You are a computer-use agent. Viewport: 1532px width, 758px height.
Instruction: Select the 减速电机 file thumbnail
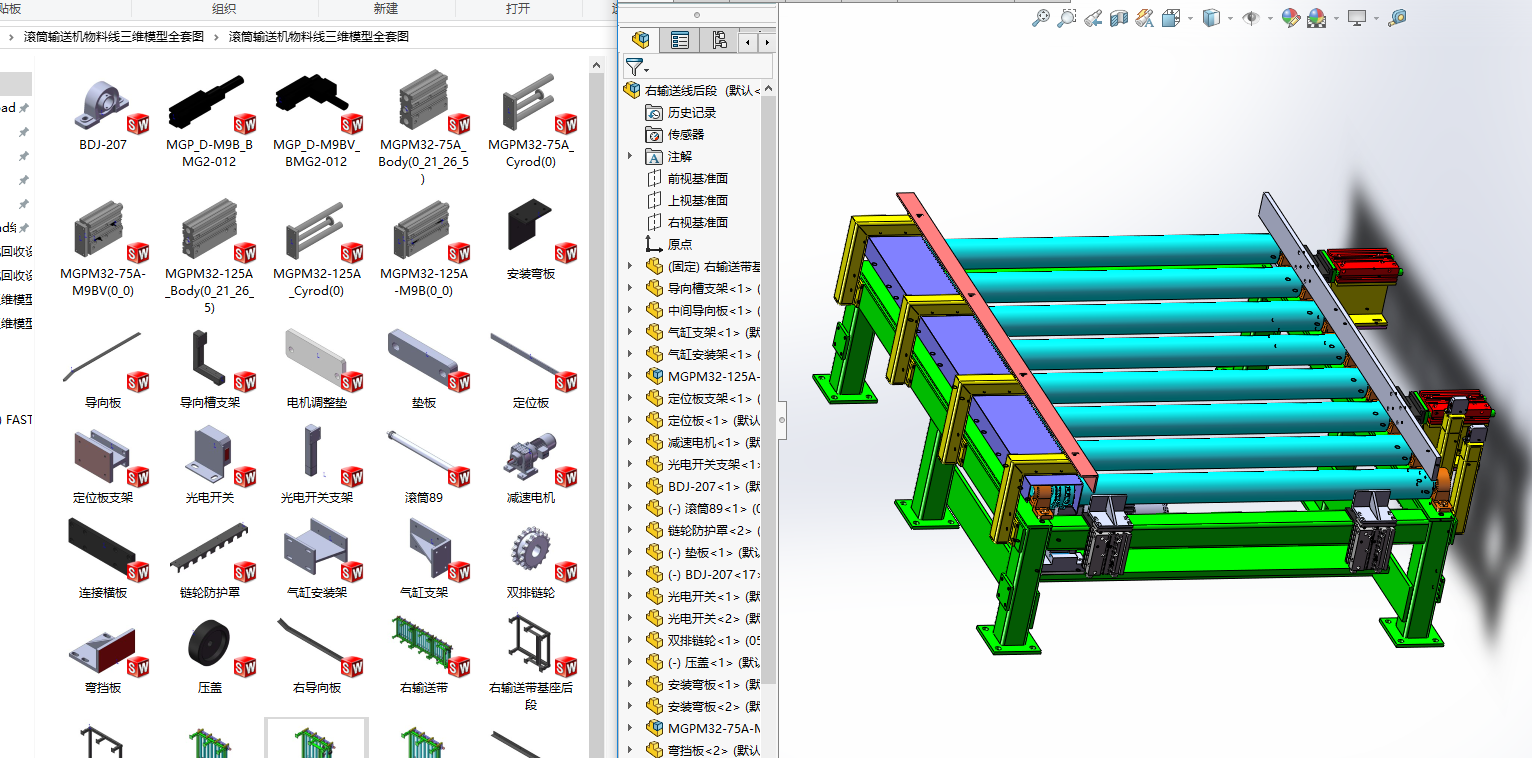coord(531,462)
